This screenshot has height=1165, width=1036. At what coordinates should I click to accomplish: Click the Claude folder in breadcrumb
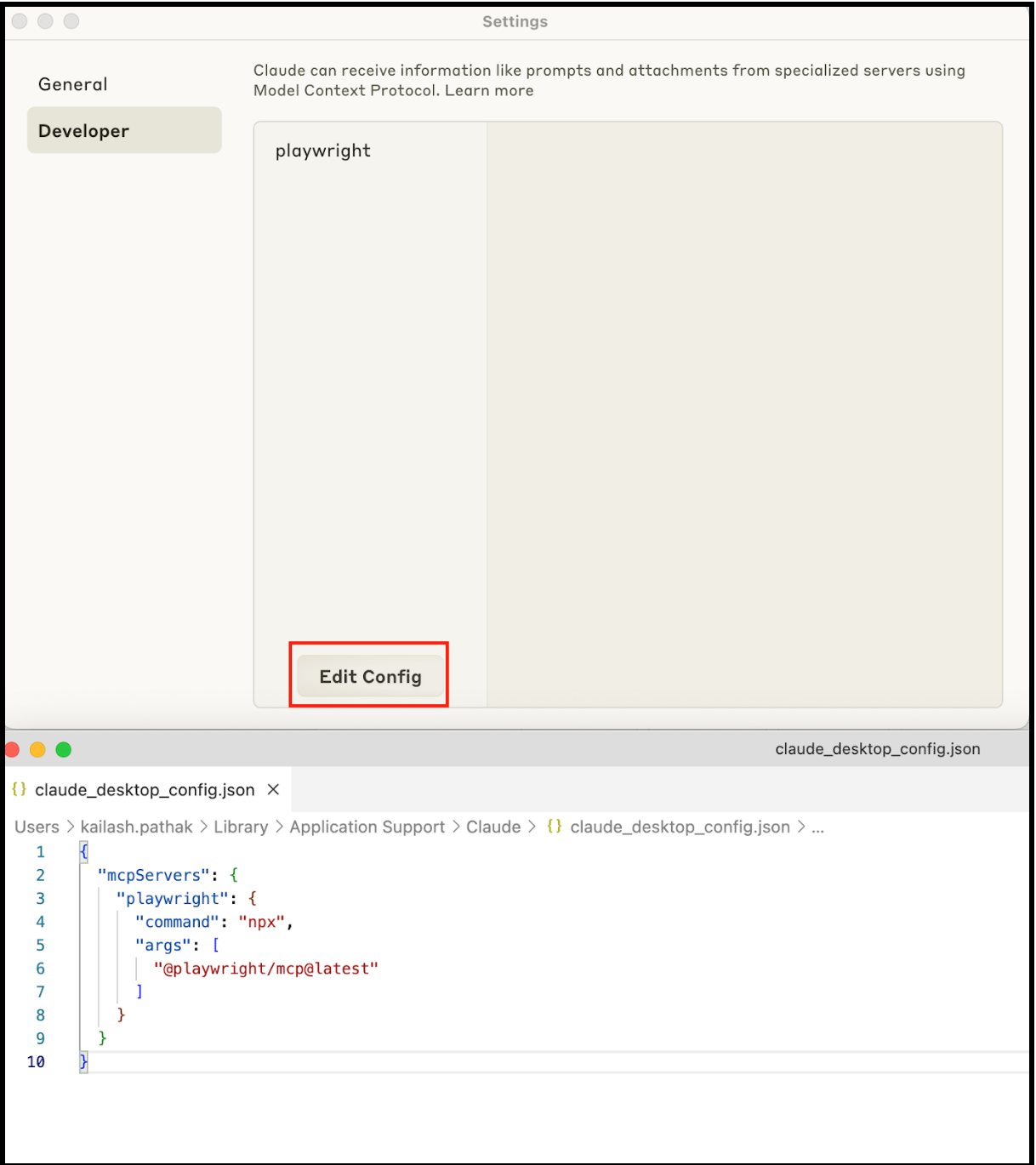click(x=493, y=827)
